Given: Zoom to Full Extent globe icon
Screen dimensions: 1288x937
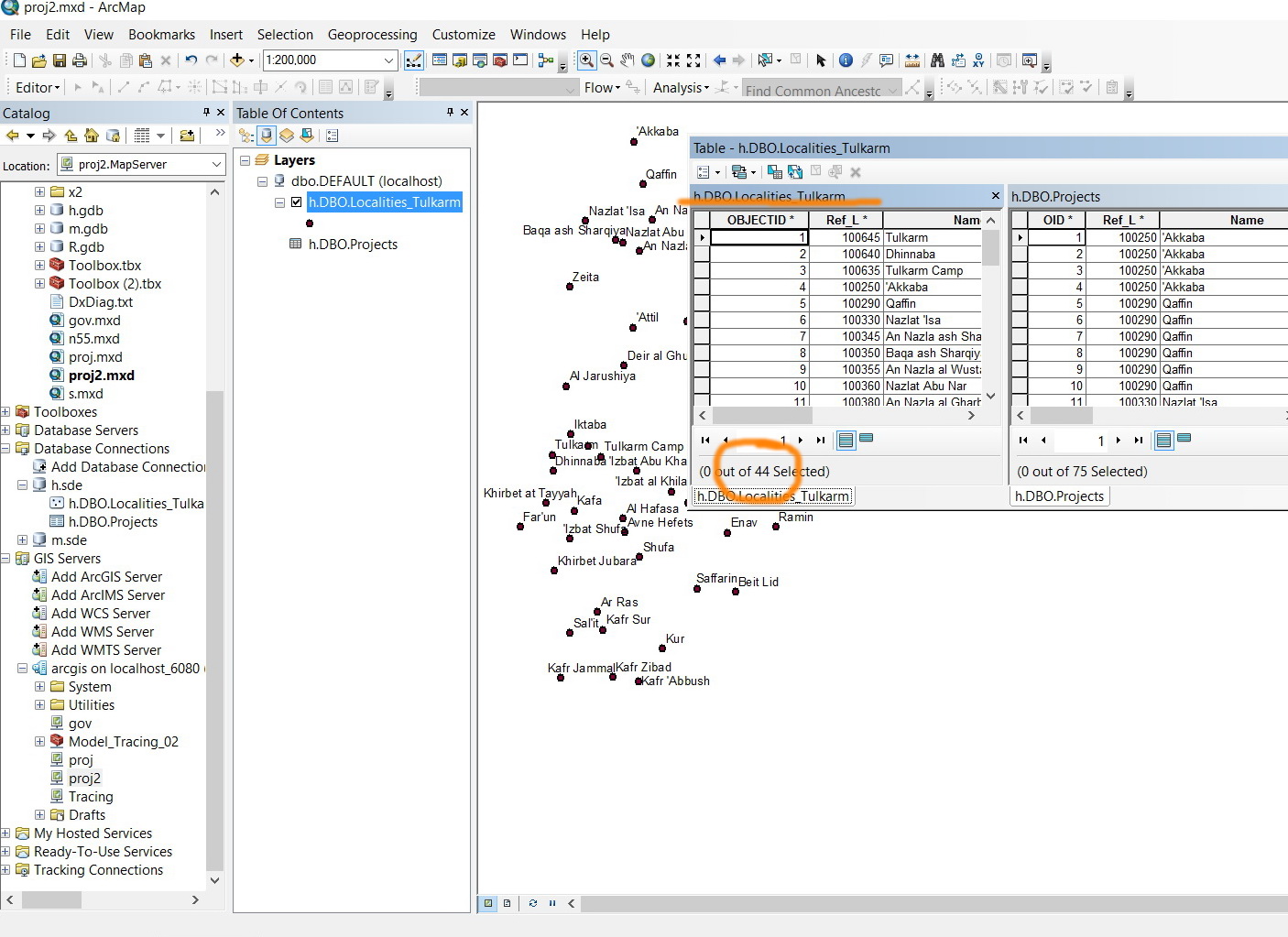Looking at the screenshot, I should tap(649, 60).
